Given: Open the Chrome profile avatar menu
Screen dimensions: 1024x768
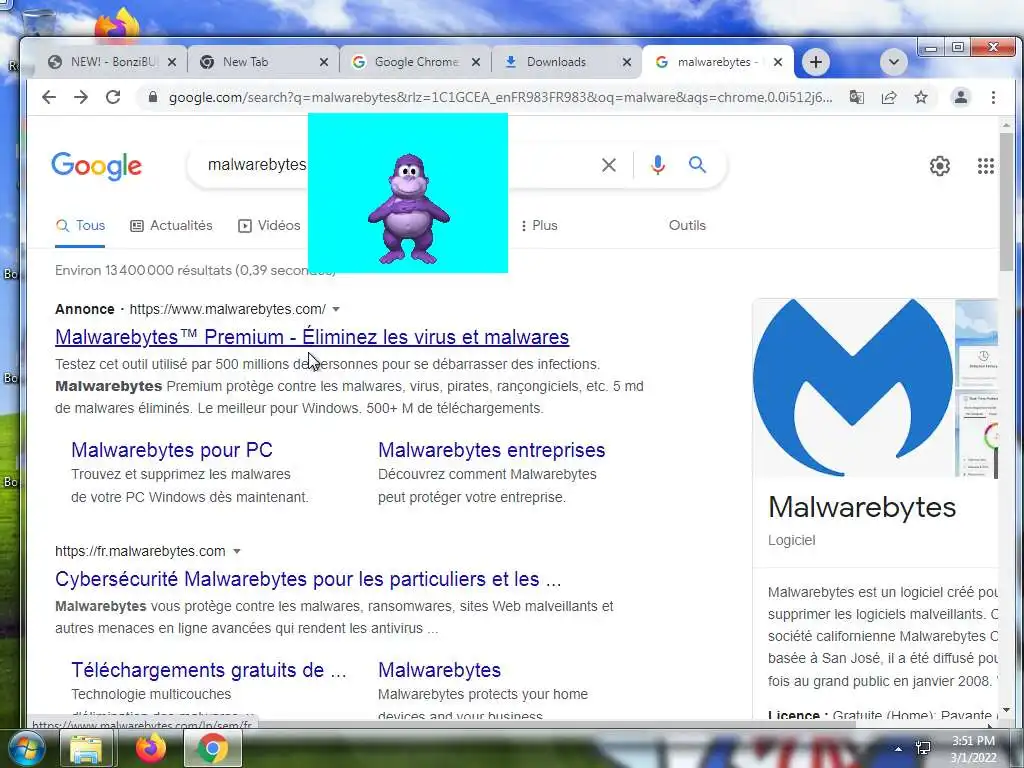Looking at the screenshot, I should click(x=961, y=97).
